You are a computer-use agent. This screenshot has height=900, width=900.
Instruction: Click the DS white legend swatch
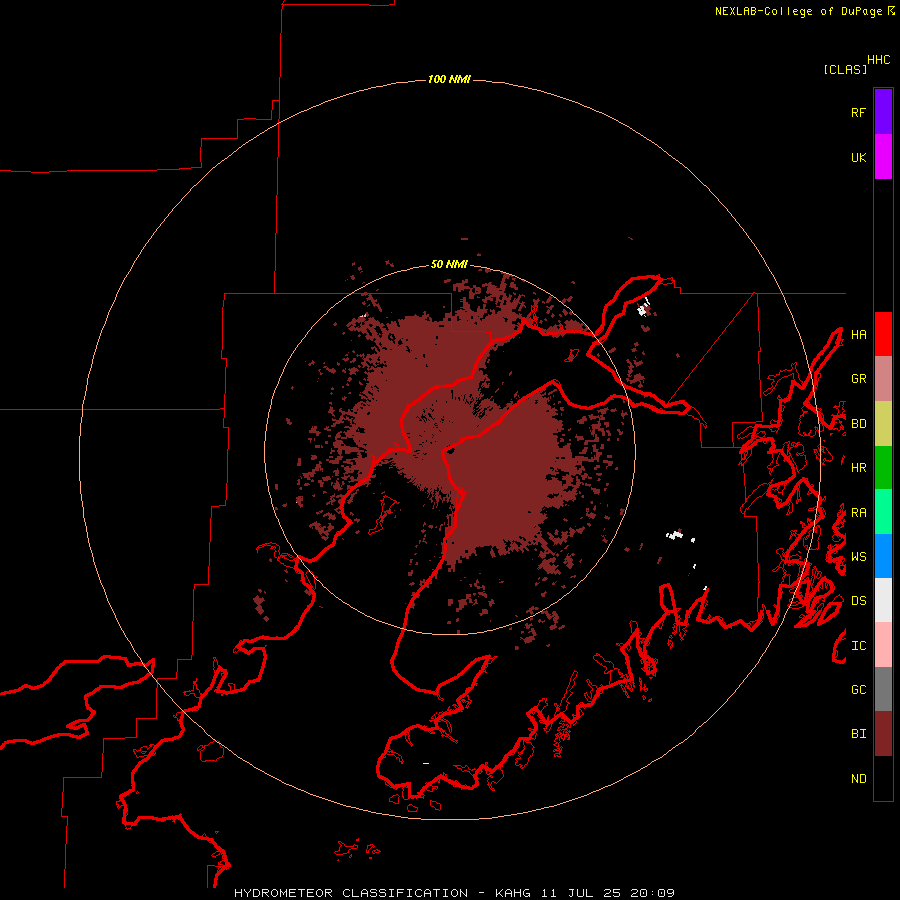[x=883, y=600]
